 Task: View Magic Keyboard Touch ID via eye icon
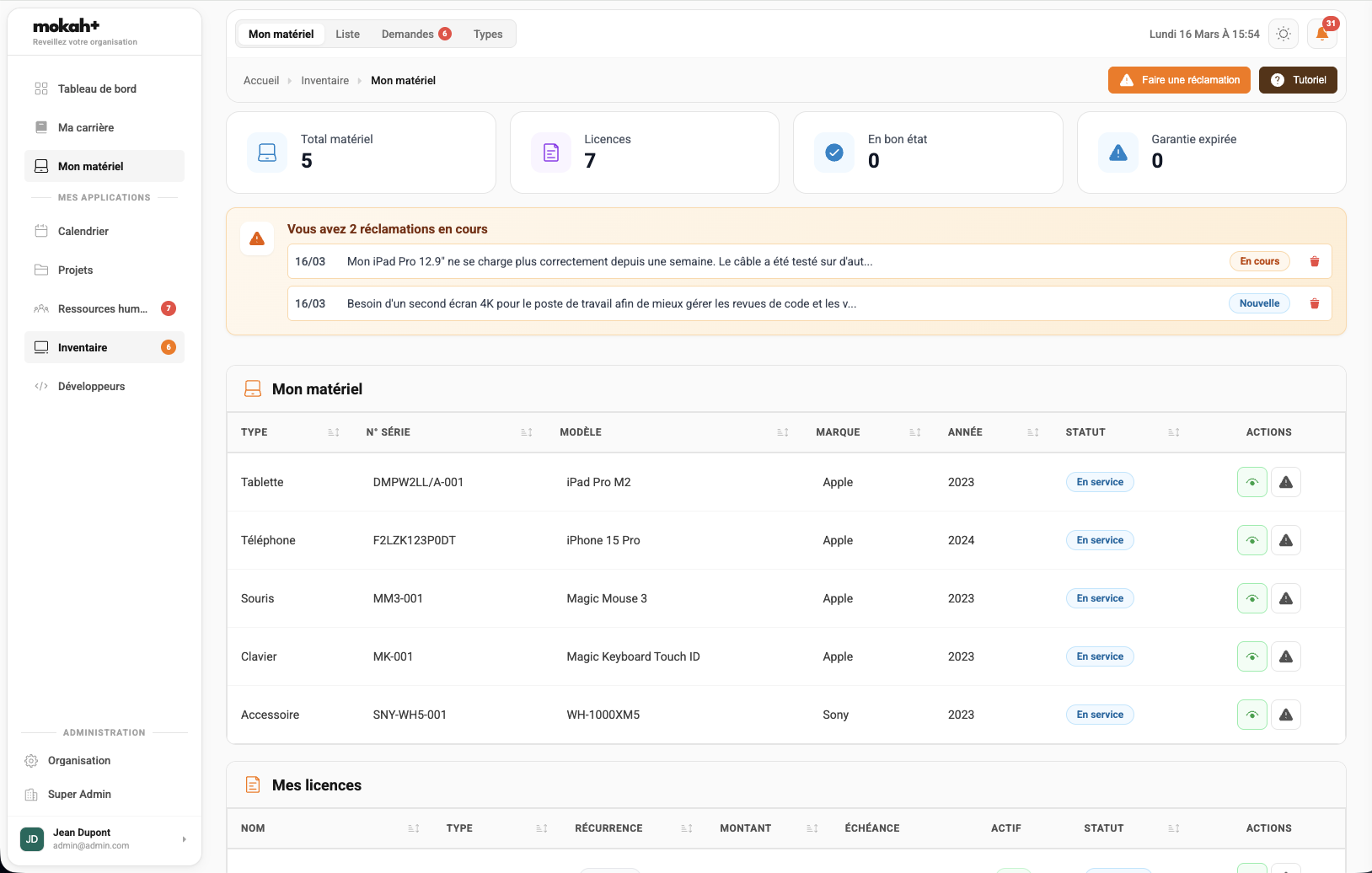click(1251, 656)
